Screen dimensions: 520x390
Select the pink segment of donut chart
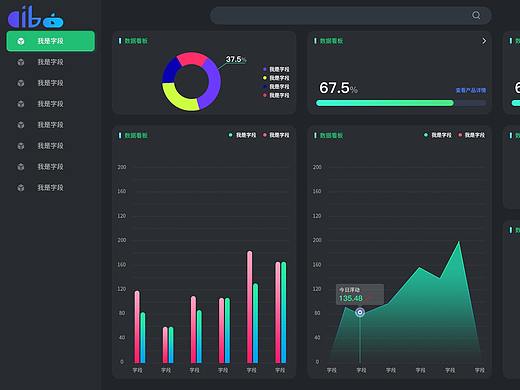(x=191, y=58)
